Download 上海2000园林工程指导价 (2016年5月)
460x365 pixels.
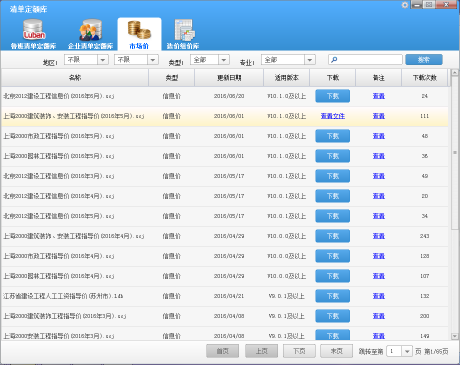(333, 156)
